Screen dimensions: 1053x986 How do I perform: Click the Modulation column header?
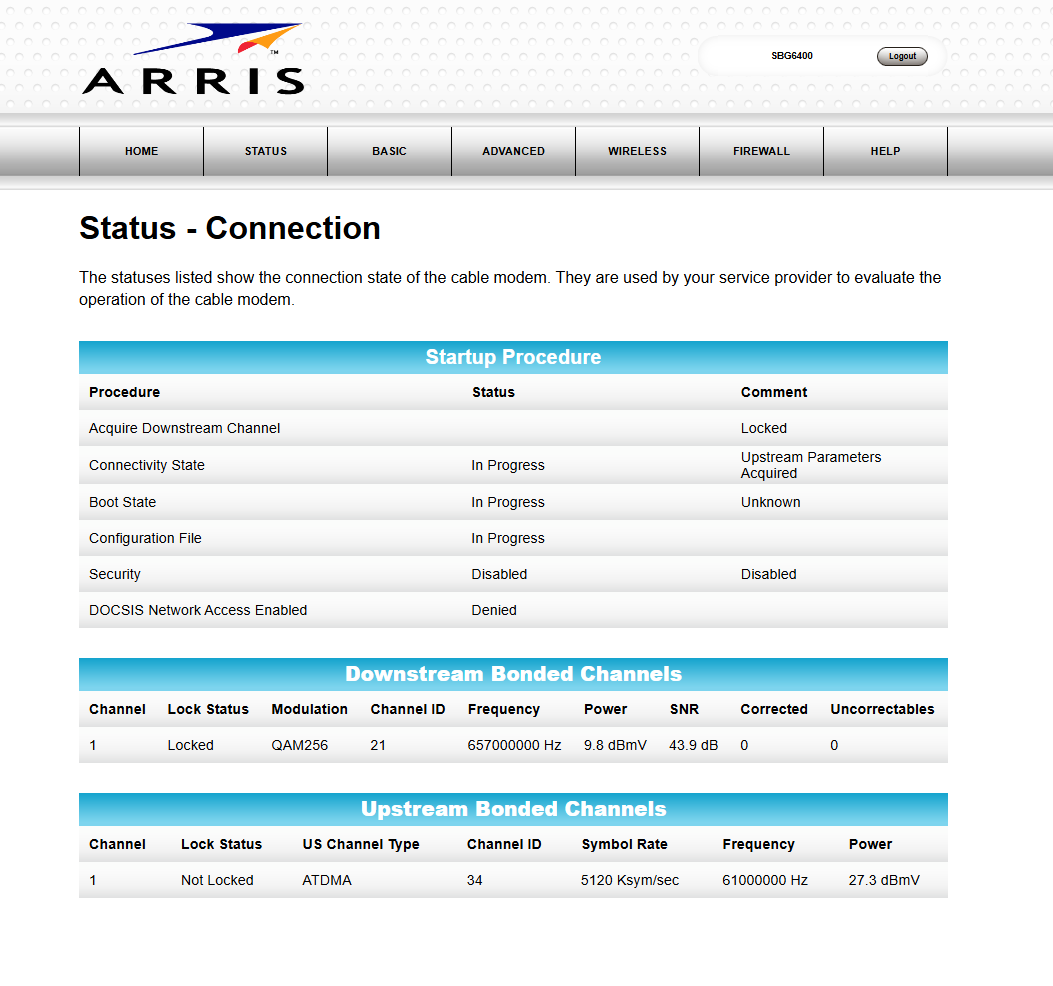point(310,709)
